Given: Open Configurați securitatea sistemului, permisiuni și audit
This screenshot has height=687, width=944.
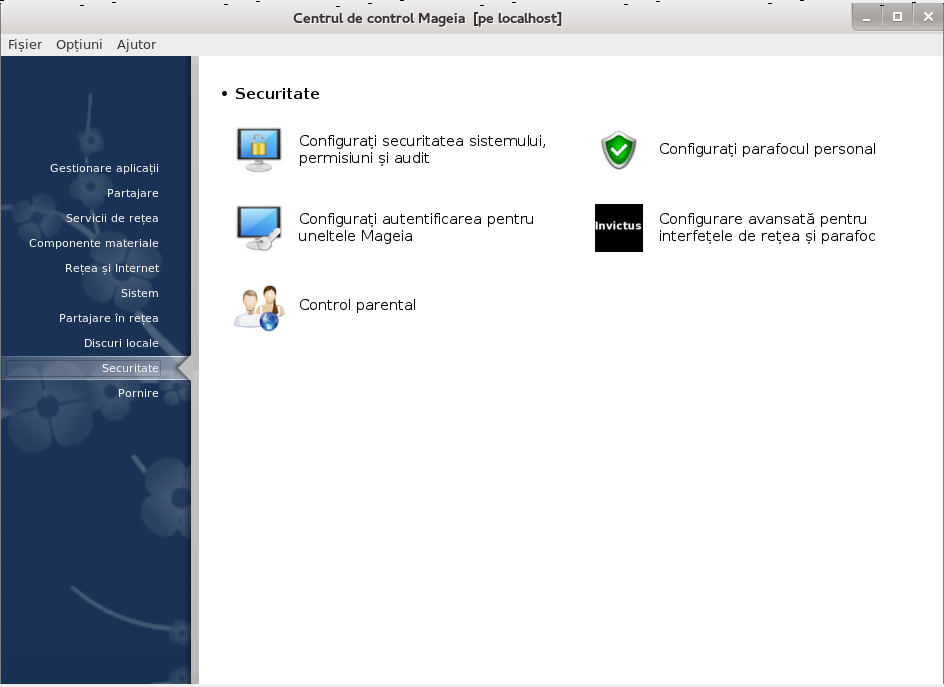Looking at the screenshot, I should pos(422,149).
